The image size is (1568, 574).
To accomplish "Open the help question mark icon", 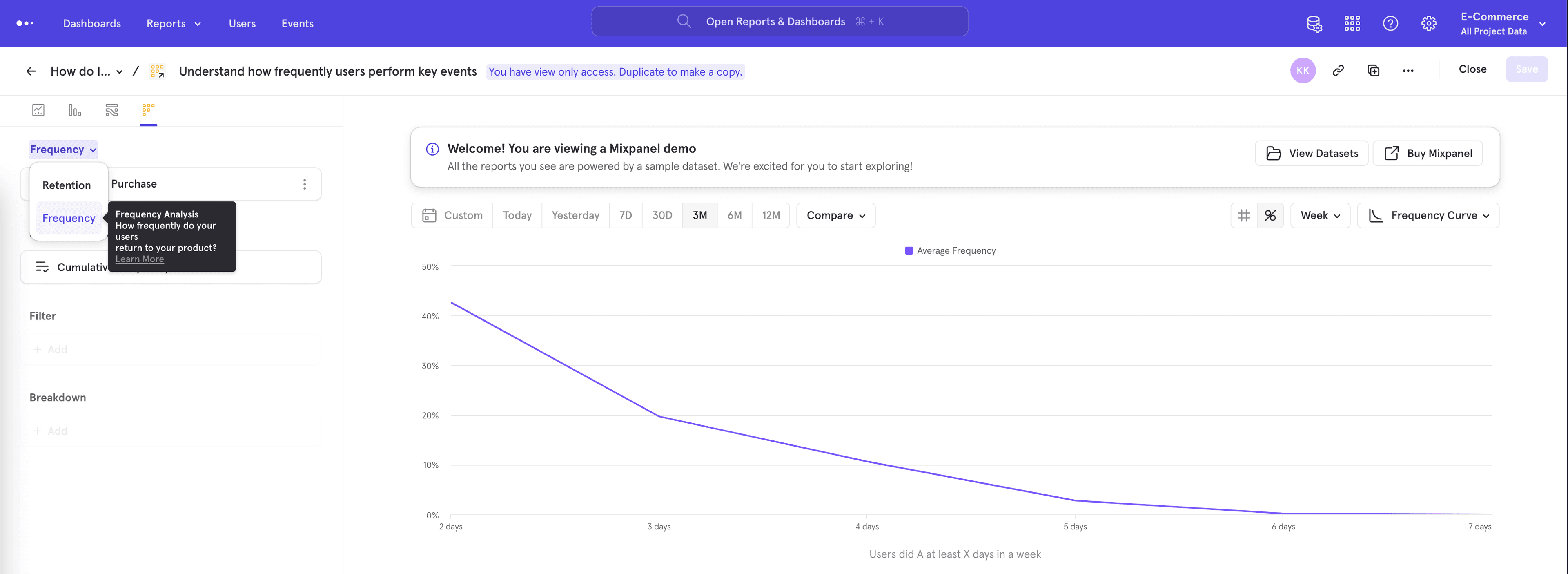I will click(1390, 24).
